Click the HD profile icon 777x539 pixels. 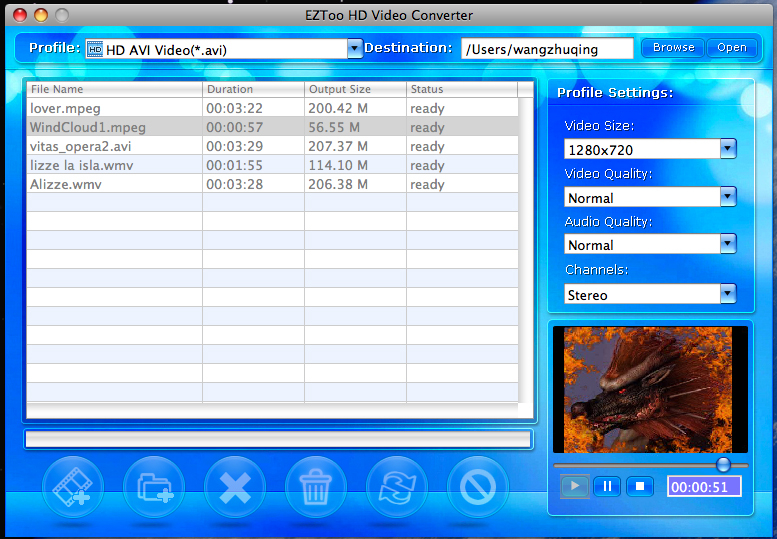(95, 49)
